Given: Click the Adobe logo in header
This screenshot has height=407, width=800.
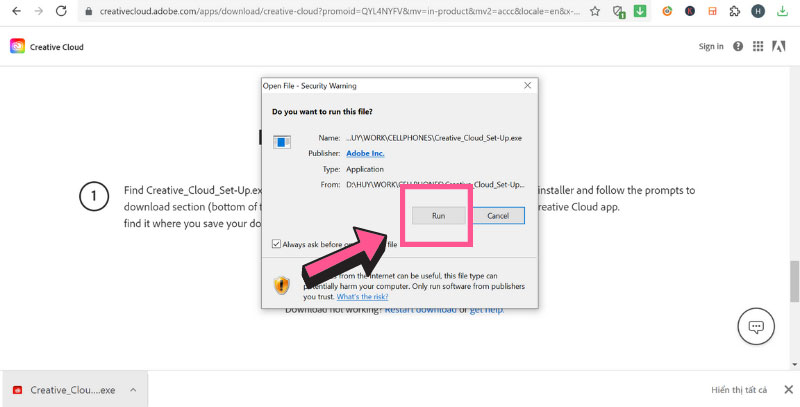Looking at the screenshot, I should (x=779, y=46).
